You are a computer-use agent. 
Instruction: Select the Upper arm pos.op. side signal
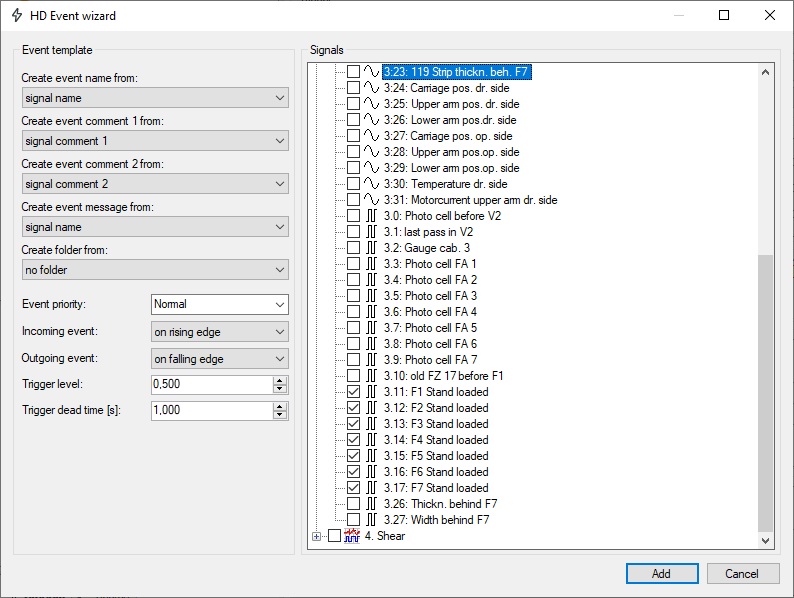451,152
